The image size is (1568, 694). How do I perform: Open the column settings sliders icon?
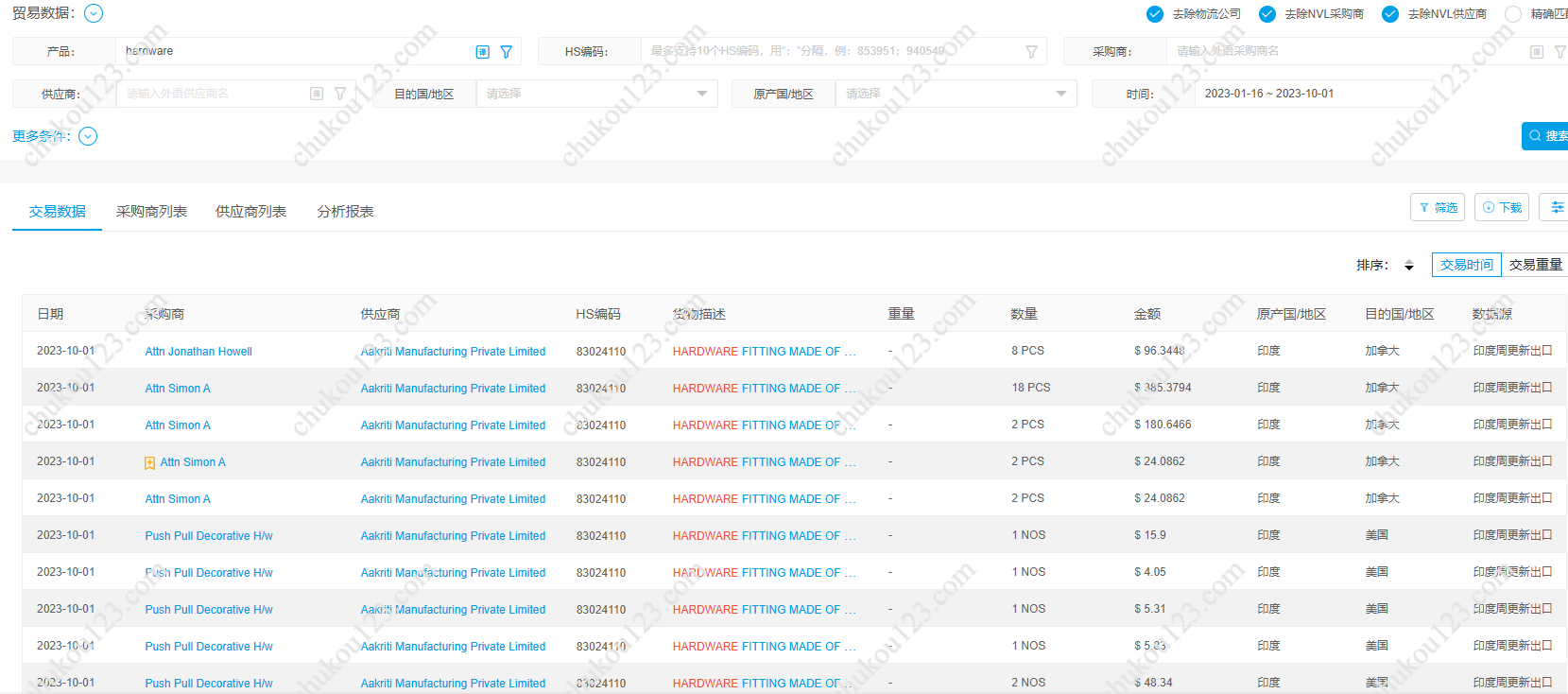pos(1556,207)
